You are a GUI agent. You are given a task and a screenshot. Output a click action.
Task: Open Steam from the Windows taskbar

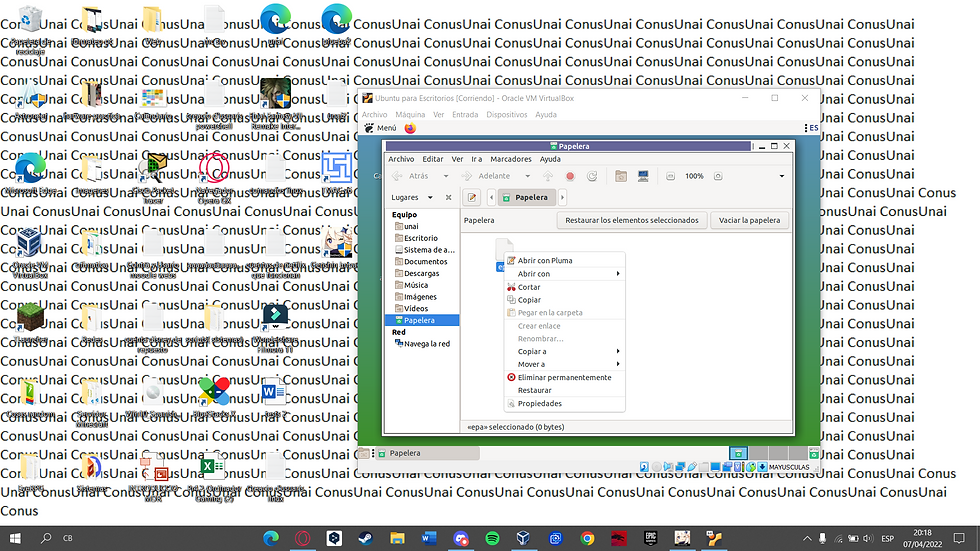(366, 538)
